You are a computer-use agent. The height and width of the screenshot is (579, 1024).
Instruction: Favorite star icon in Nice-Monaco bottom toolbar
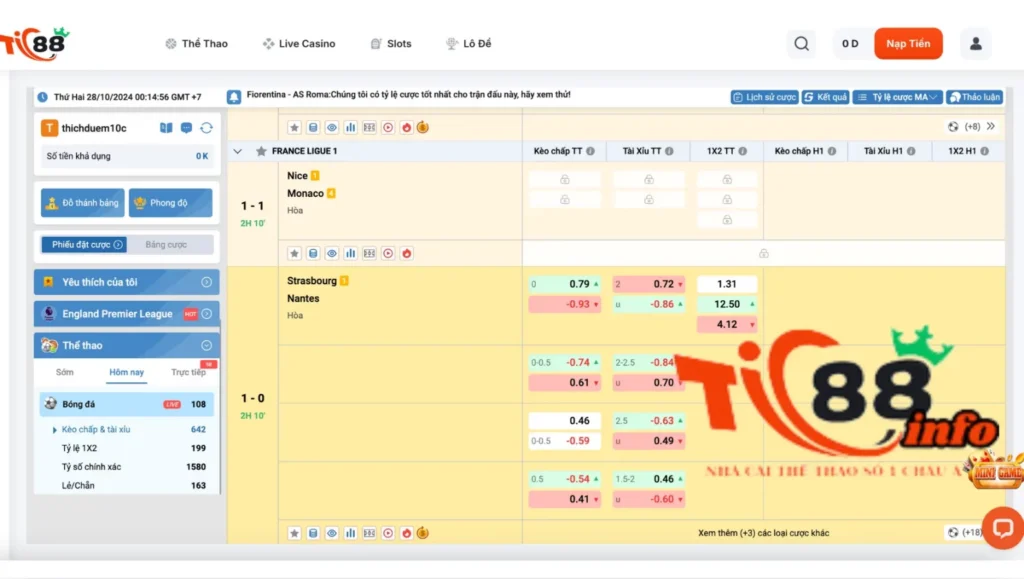coord(295,253)
